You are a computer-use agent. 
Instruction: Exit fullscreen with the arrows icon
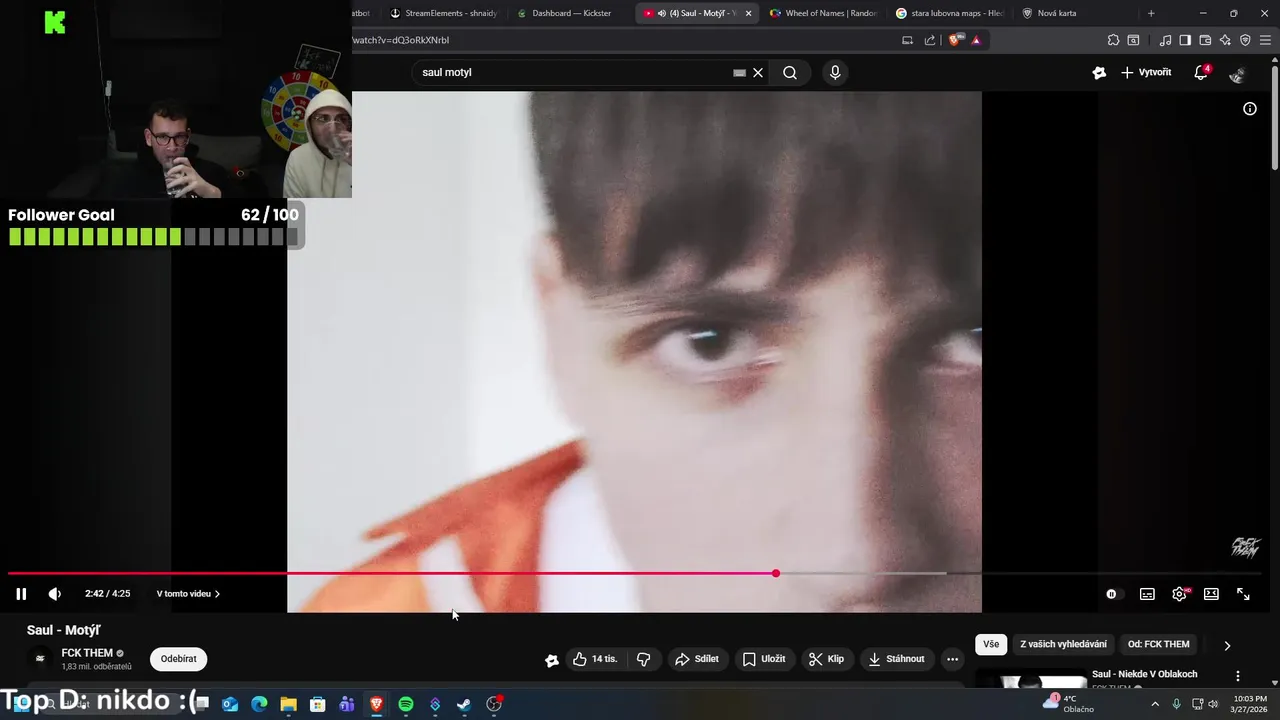[x=1243, y=594]
